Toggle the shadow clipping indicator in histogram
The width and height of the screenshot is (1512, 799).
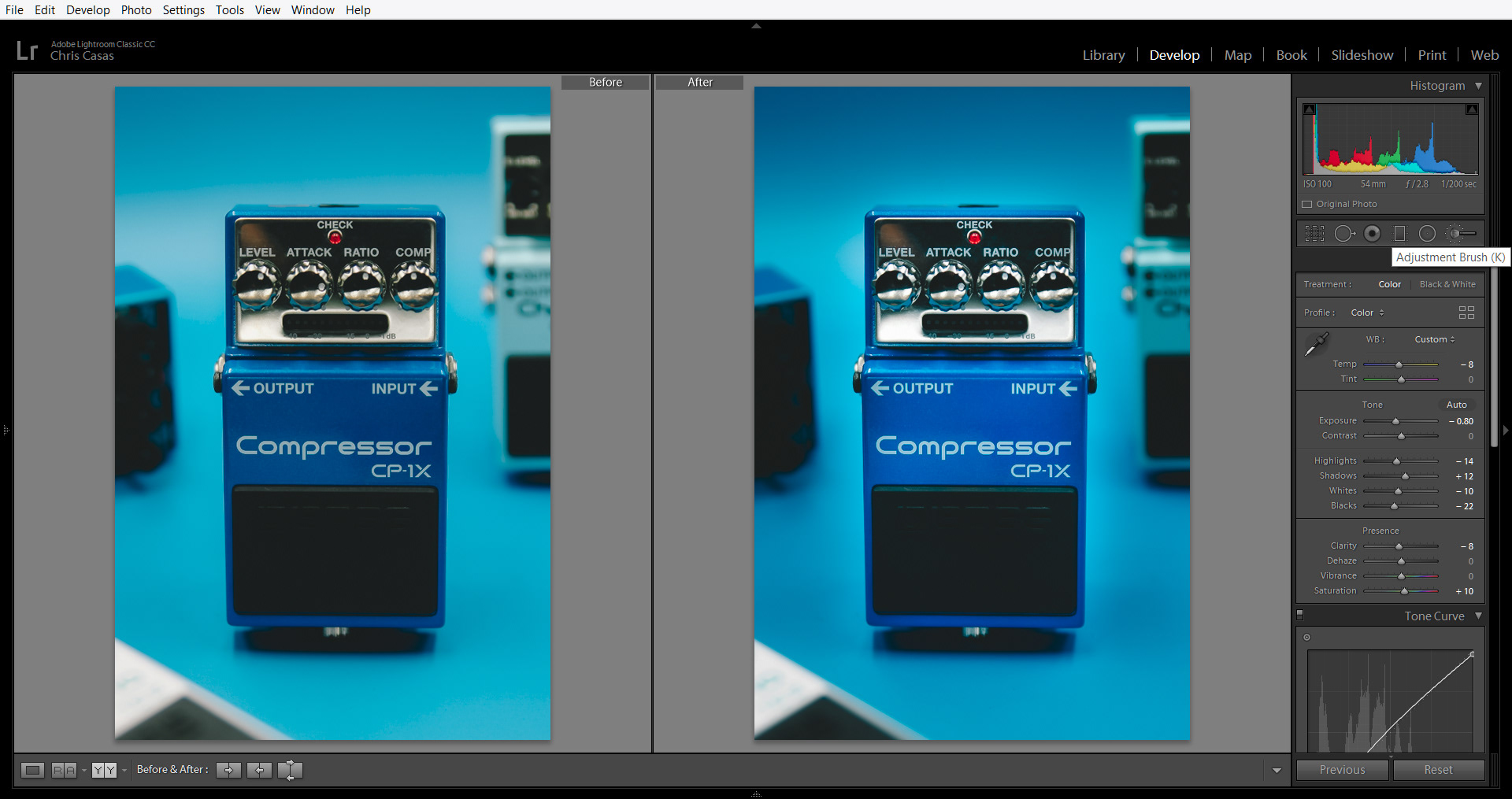coord(1309,109)
